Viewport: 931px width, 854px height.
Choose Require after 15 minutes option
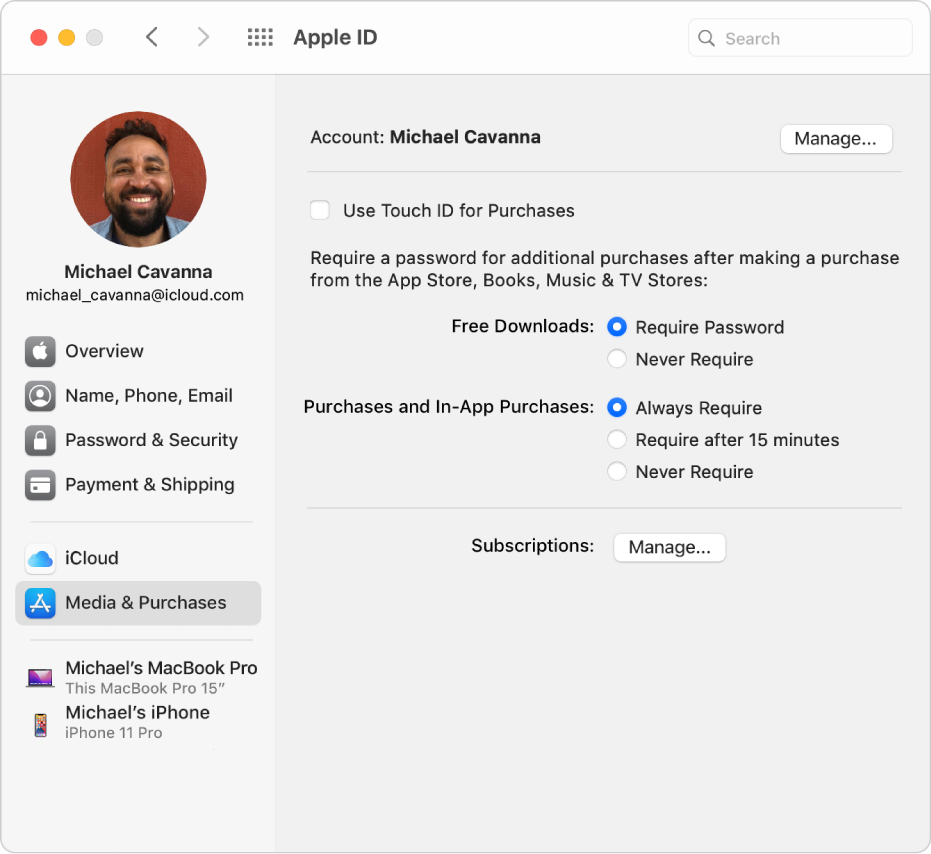pos(618,439)
